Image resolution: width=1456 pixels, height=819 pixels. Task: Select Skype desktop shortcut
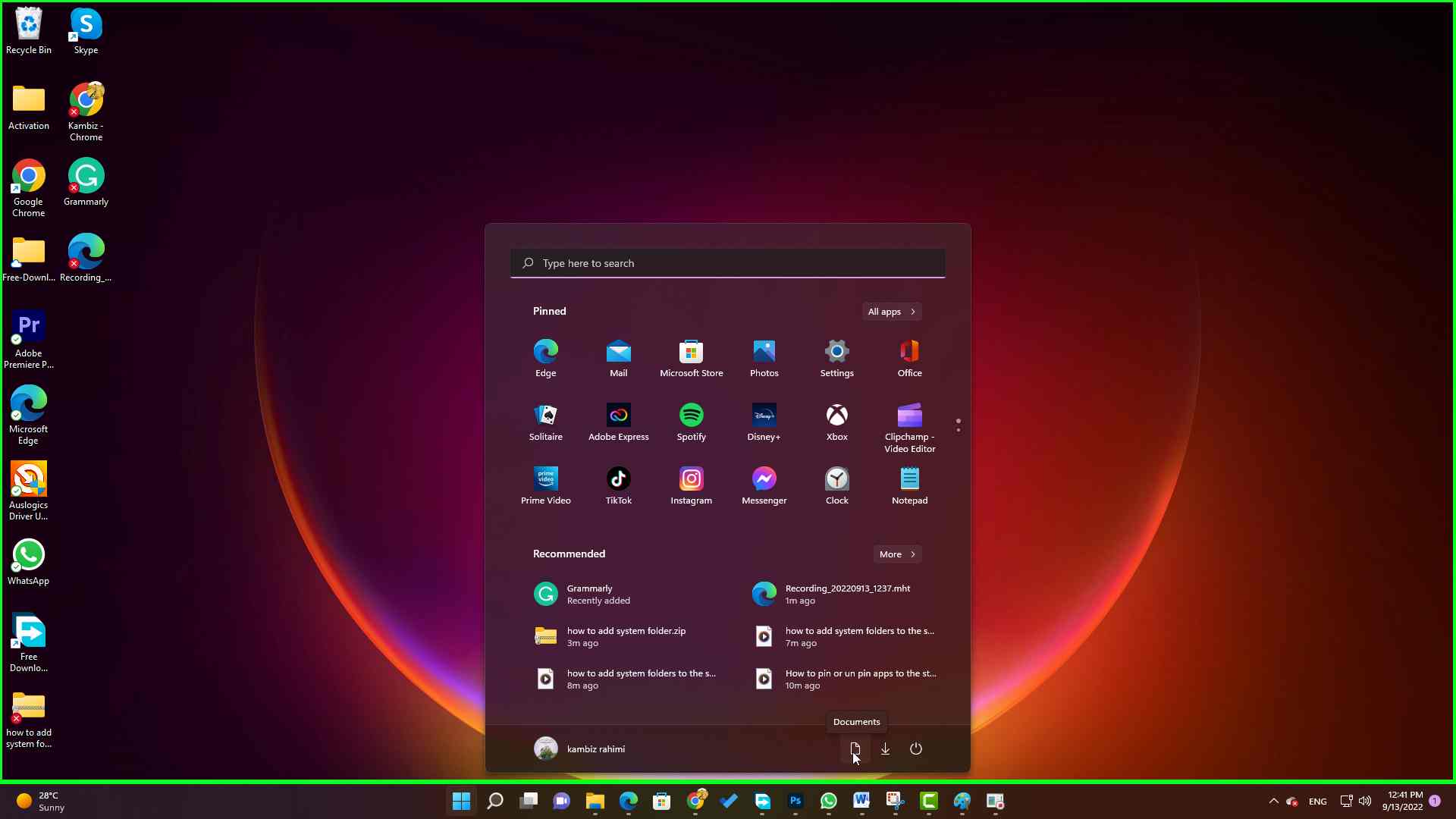pos(86,32)
